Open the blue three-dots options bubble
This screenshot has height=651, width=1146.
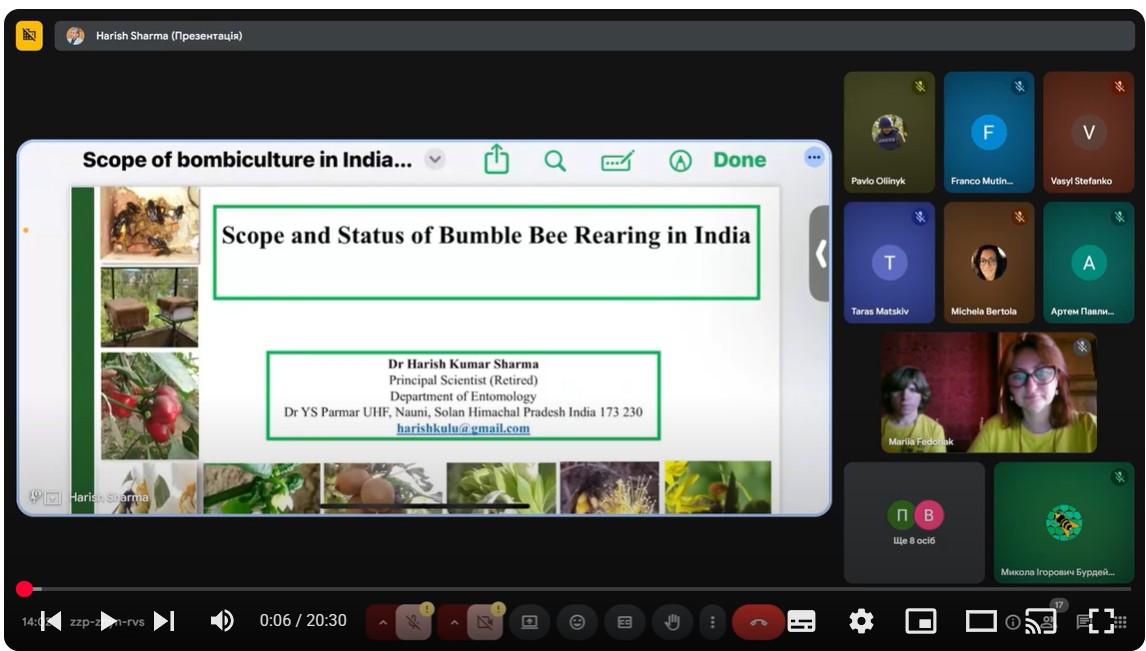813,157
